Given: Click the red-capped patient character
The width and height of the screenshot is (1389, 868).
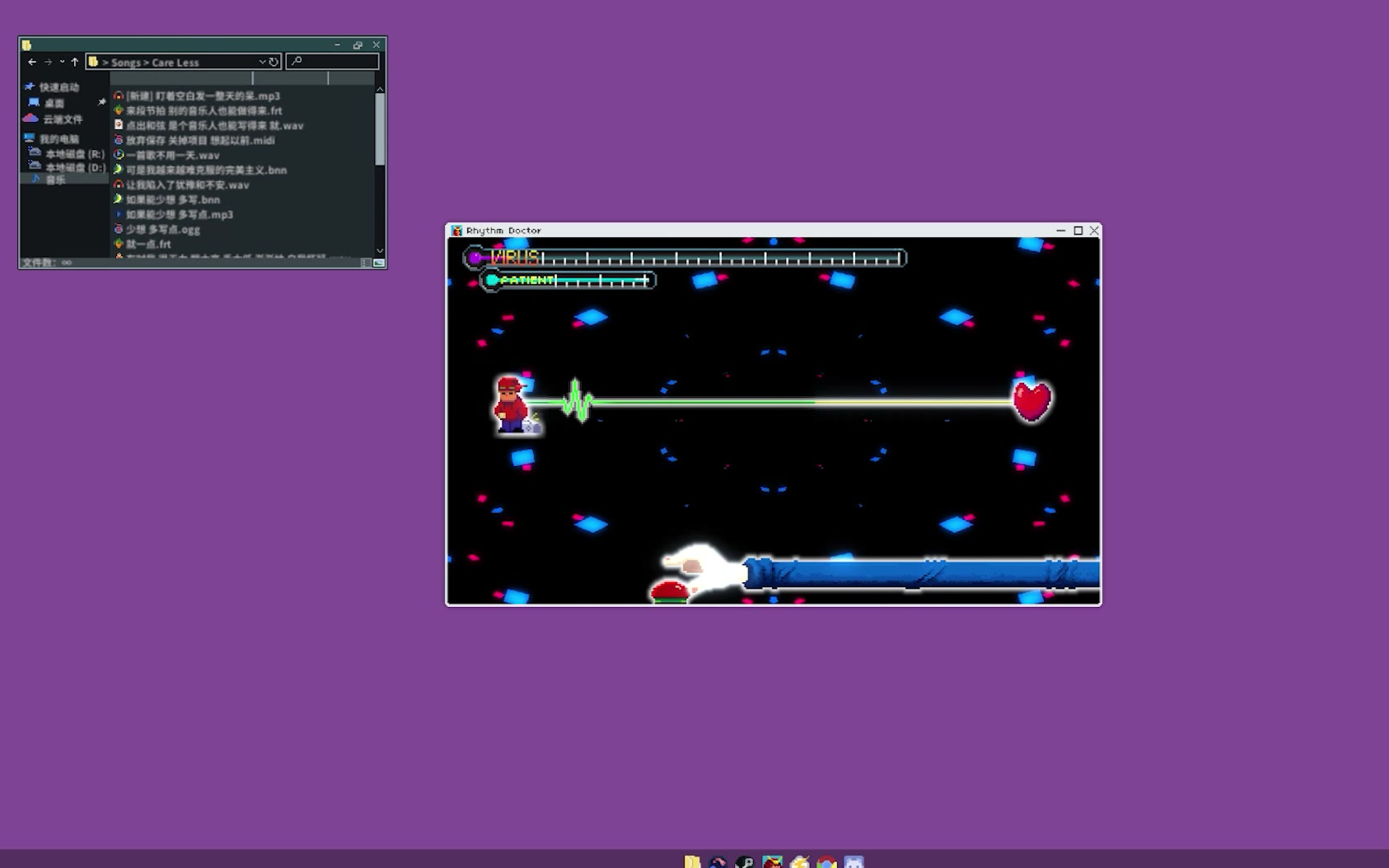Looking at the screenshot, I should coord(512,404).
